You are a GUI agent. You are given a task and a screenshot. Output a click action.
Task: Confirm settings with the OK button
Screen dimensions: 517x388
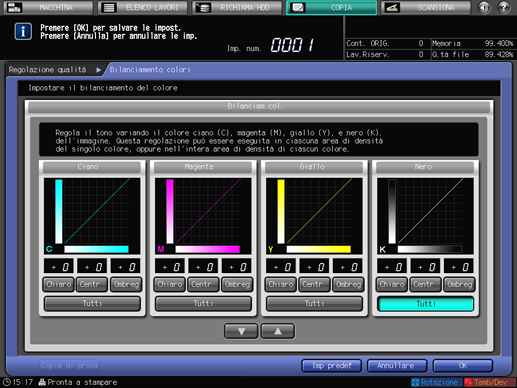tap(463, 366)
